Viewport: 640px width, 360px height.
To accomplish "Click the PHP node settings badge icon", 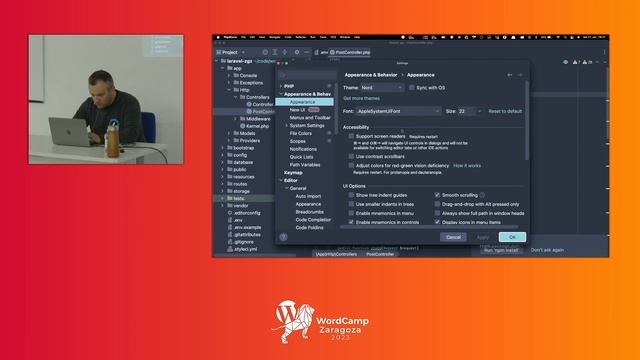I will (329, 86).
